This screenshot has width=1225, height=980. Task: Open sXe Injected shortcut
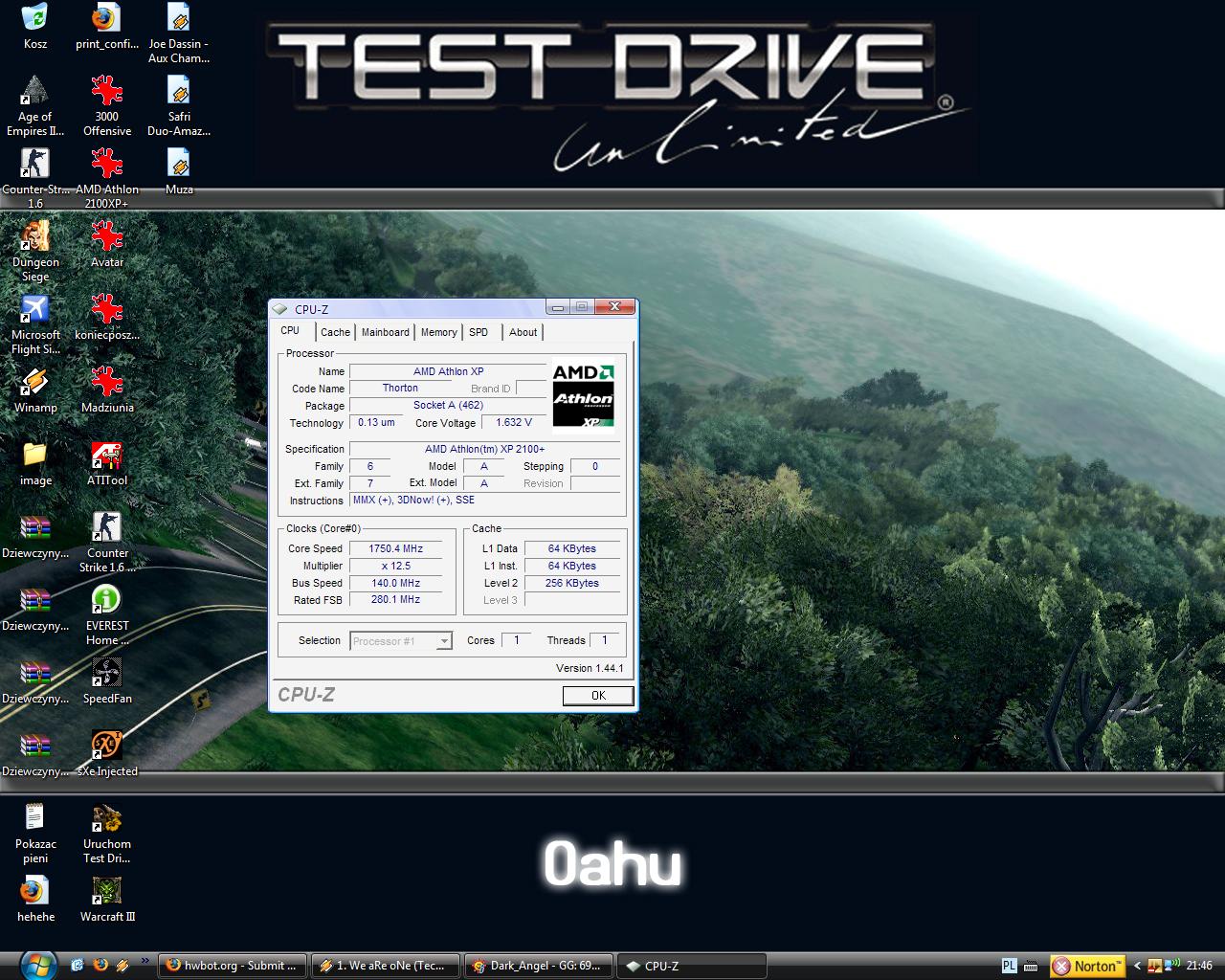(x=106, y=754)
